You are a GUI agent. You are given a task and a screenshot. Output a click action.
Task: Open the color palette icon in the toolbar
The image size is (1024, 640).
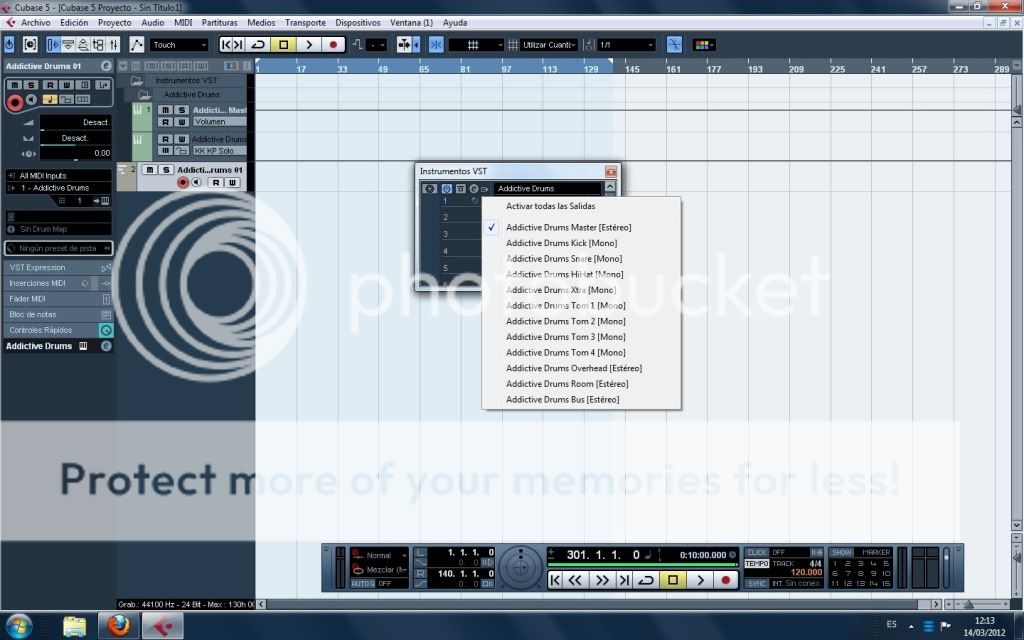(x=704, y=45)
